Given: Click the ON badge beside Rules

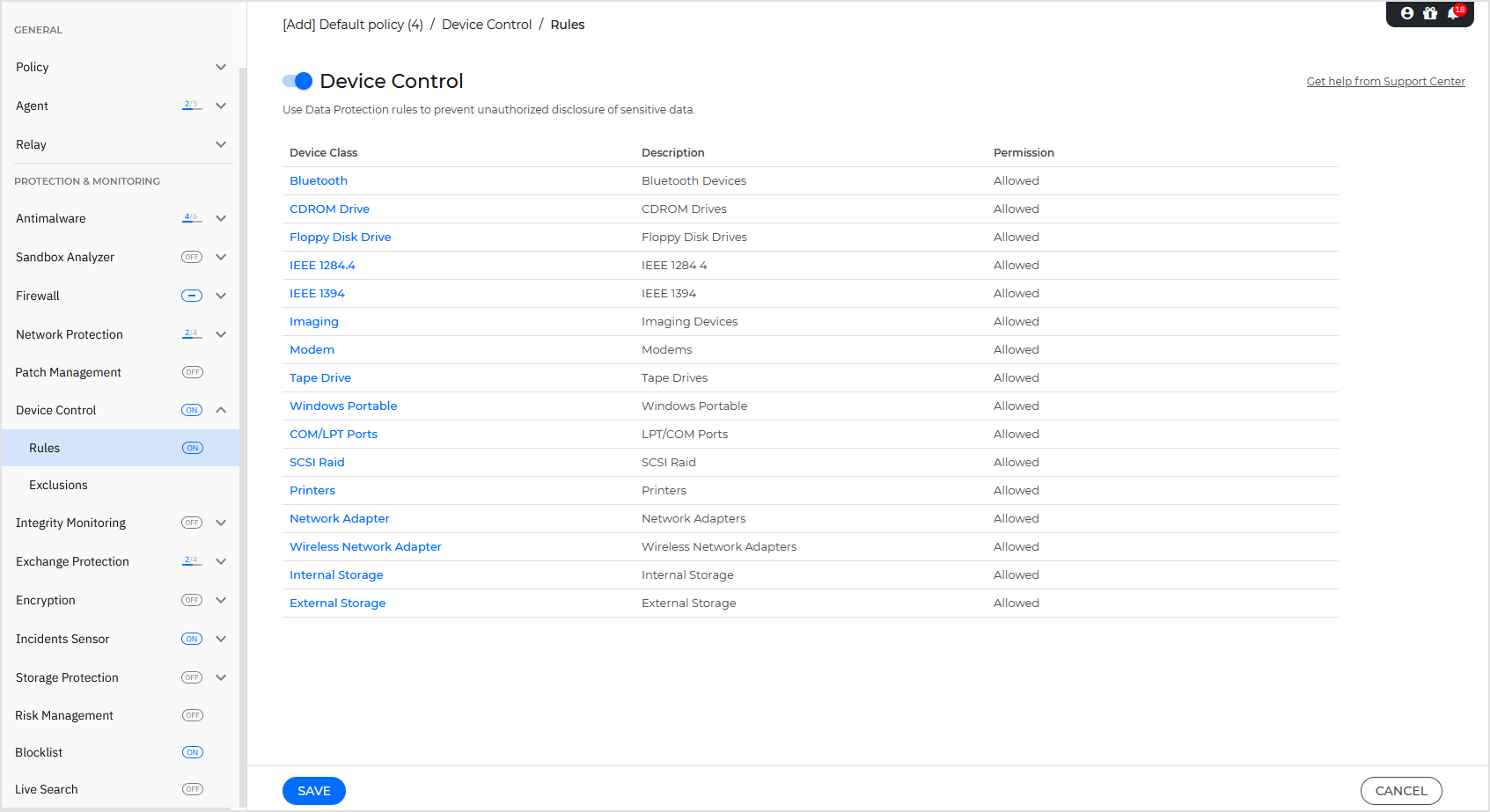Looking at the screenshot, I should coord(192,448).
